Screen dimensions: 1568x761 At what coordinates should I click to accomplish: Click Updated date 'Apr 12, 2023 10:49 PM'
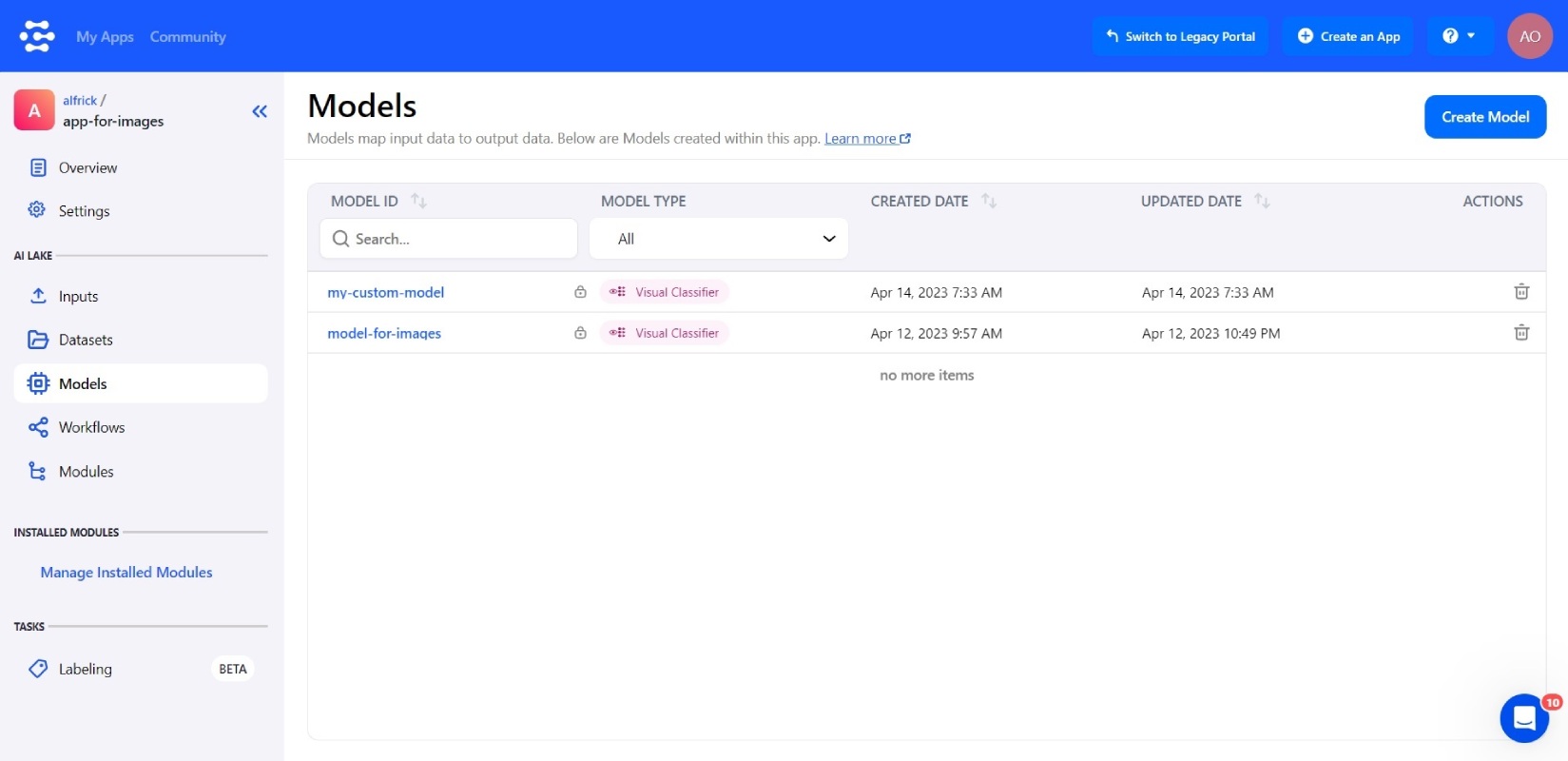click(x=1210, y=333)
